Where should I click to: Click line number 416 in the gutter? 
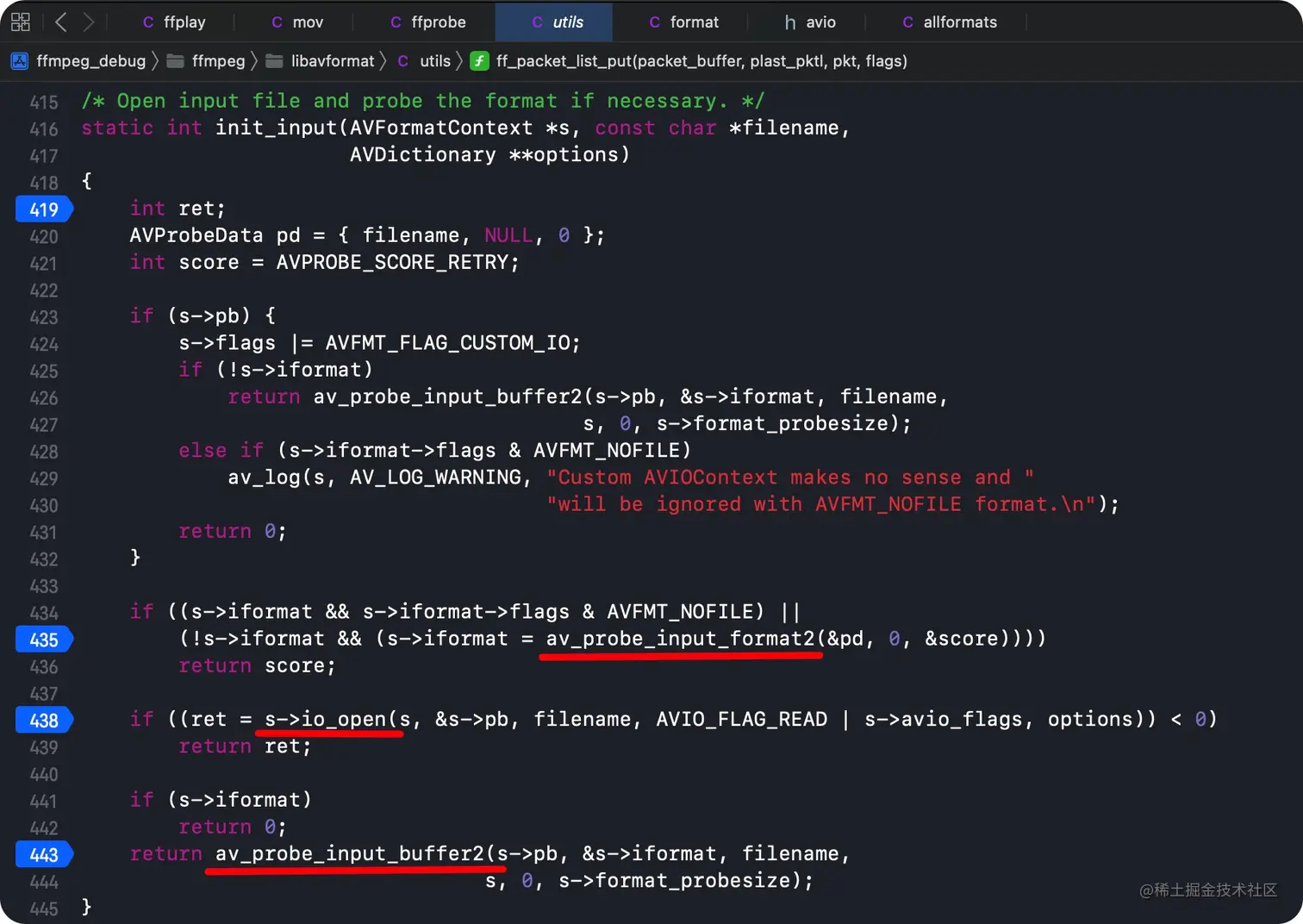coord(44,129)
